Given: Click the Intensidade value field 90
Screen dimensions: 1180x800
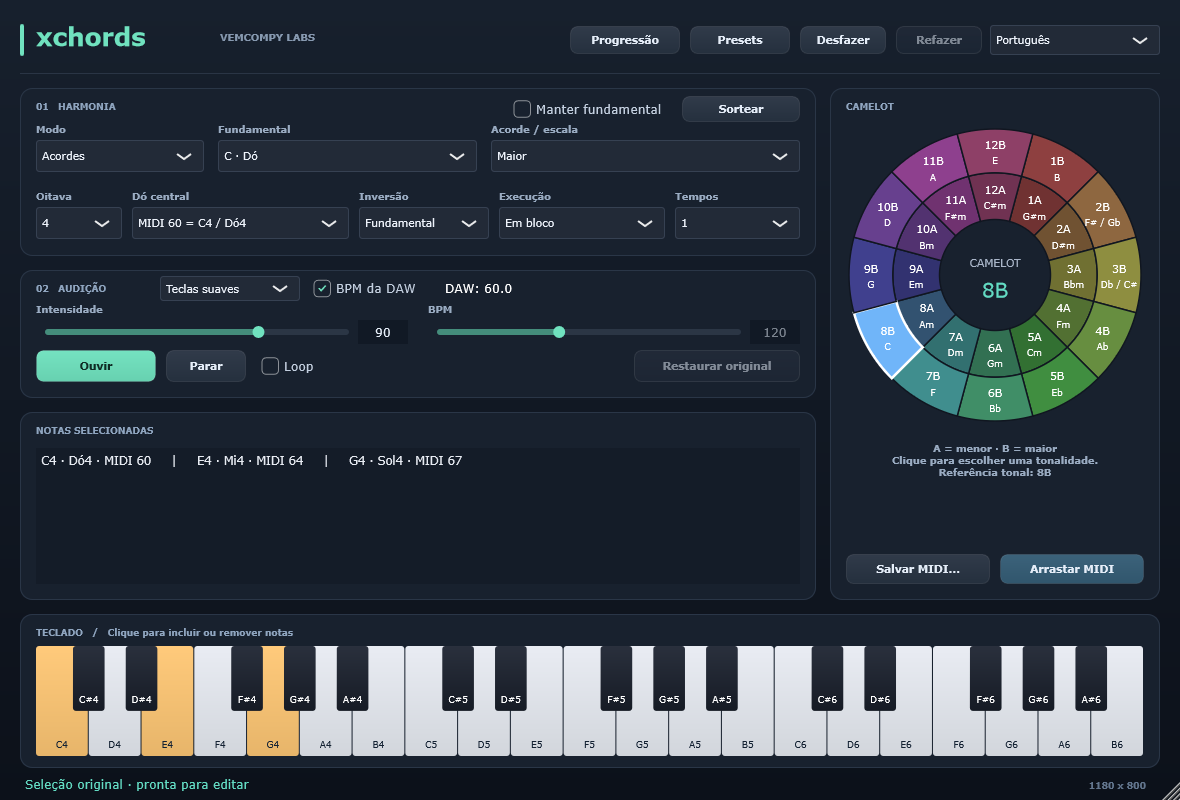Looking at the screenshot, I should [x=382, y=332].
